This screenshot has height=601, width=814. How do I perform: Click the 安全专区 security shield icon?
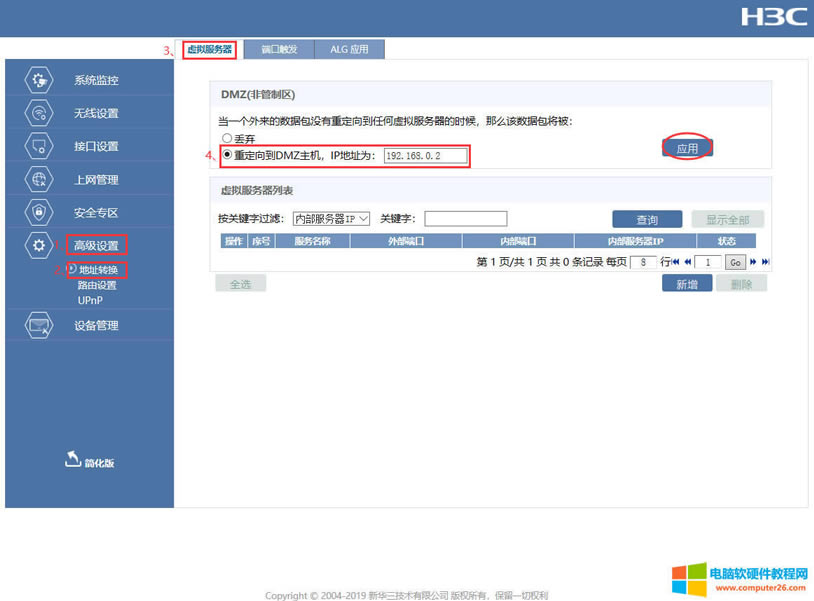click(x=38, y=211)
